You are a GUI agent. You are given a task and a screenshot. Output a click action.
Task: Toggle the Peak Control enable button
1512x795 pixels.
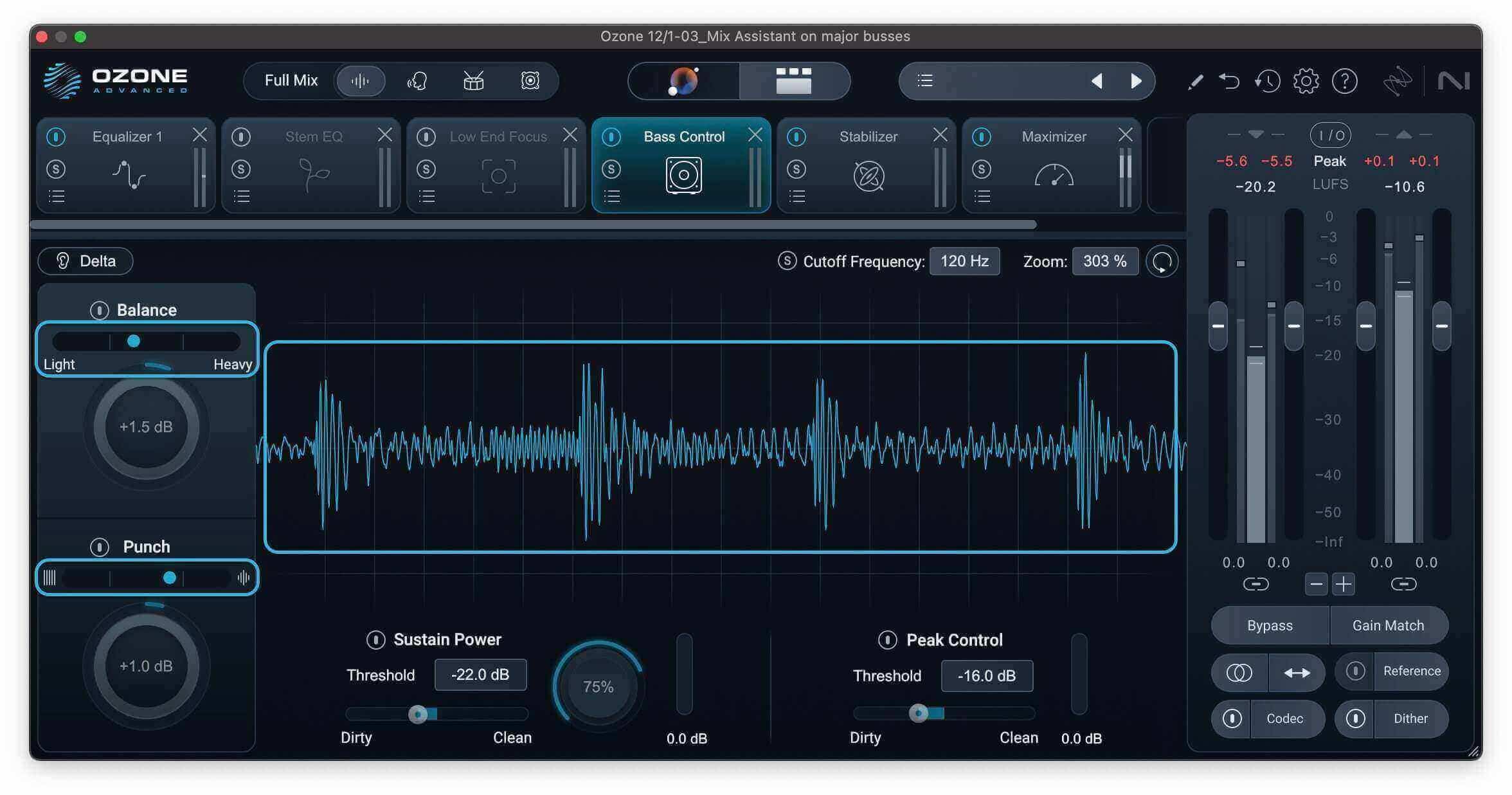(x=887, y=640)
